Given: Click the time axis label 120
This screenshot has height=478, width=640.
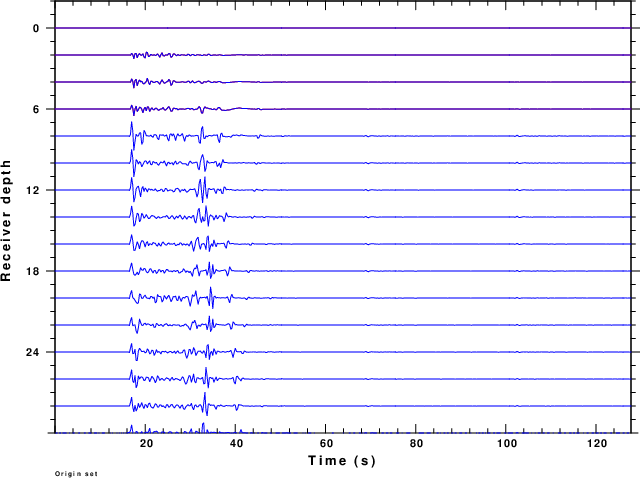Looking at the screenshot, I should click(x=597, y=444).
